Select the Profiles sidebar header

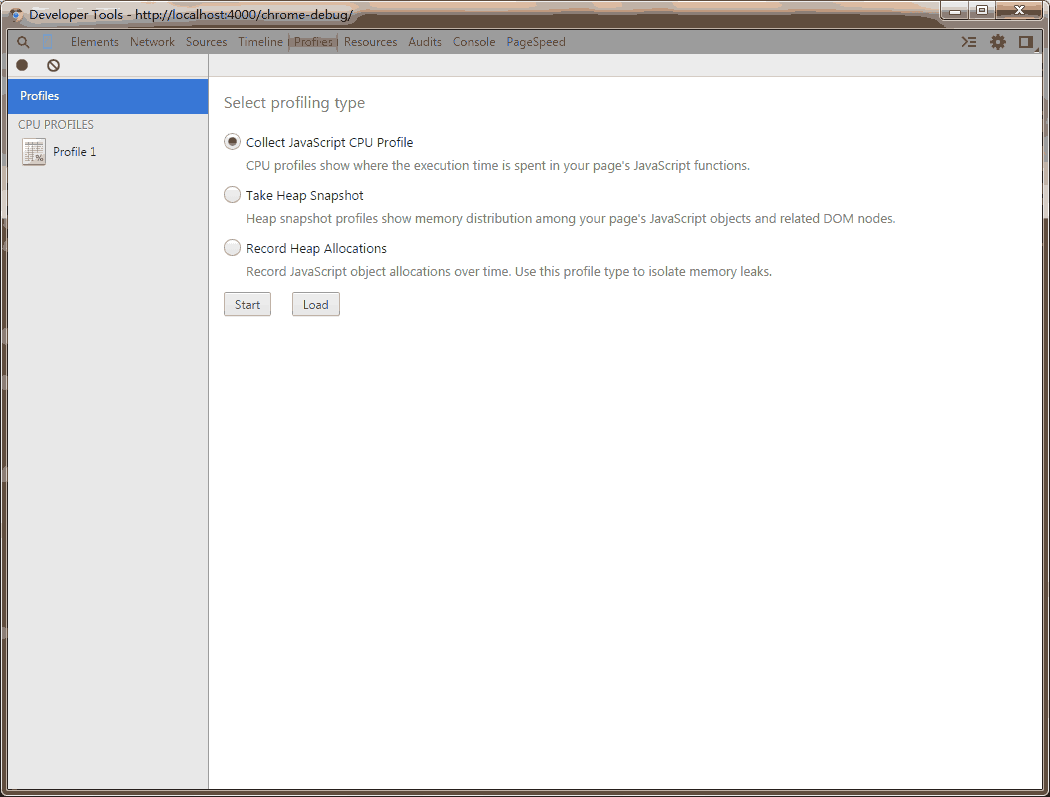click(108, 96)
